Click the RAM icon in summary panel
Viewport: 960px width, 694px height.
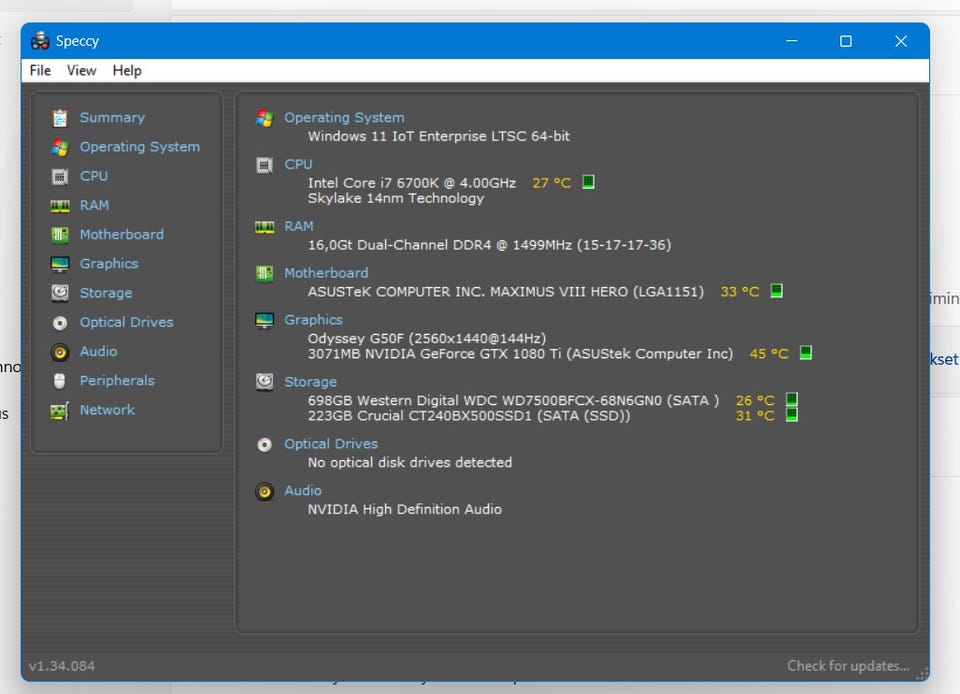pos(264,227)
